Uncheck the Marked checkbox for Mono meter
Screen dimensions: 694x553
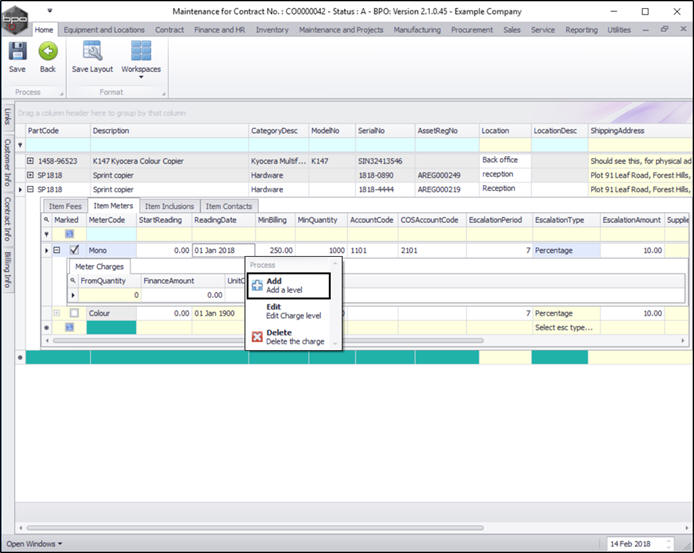click(x=73, y=250)
